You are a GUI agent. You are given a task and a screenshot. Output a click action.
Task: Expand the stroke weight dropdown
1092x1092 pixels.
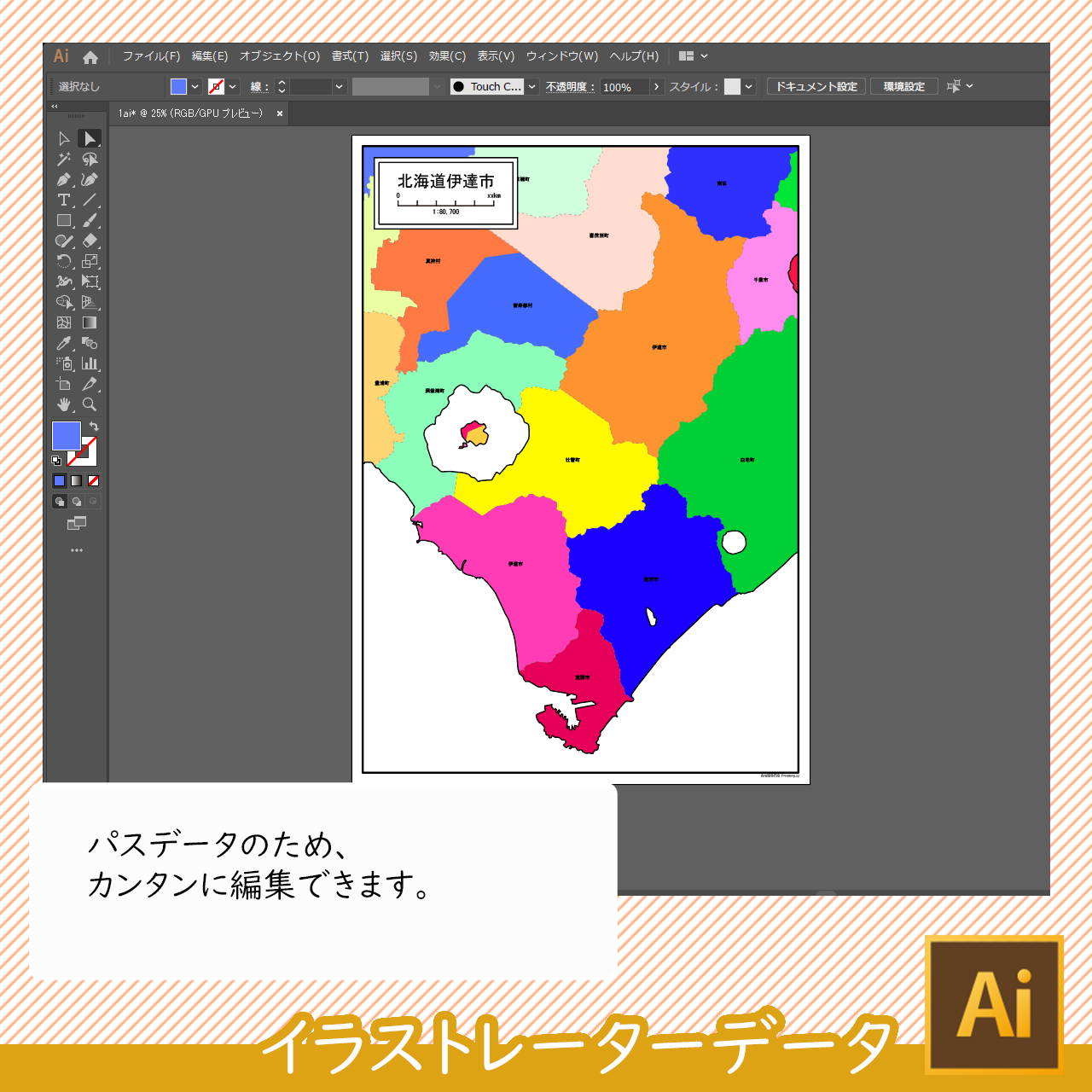pos(340,86)
